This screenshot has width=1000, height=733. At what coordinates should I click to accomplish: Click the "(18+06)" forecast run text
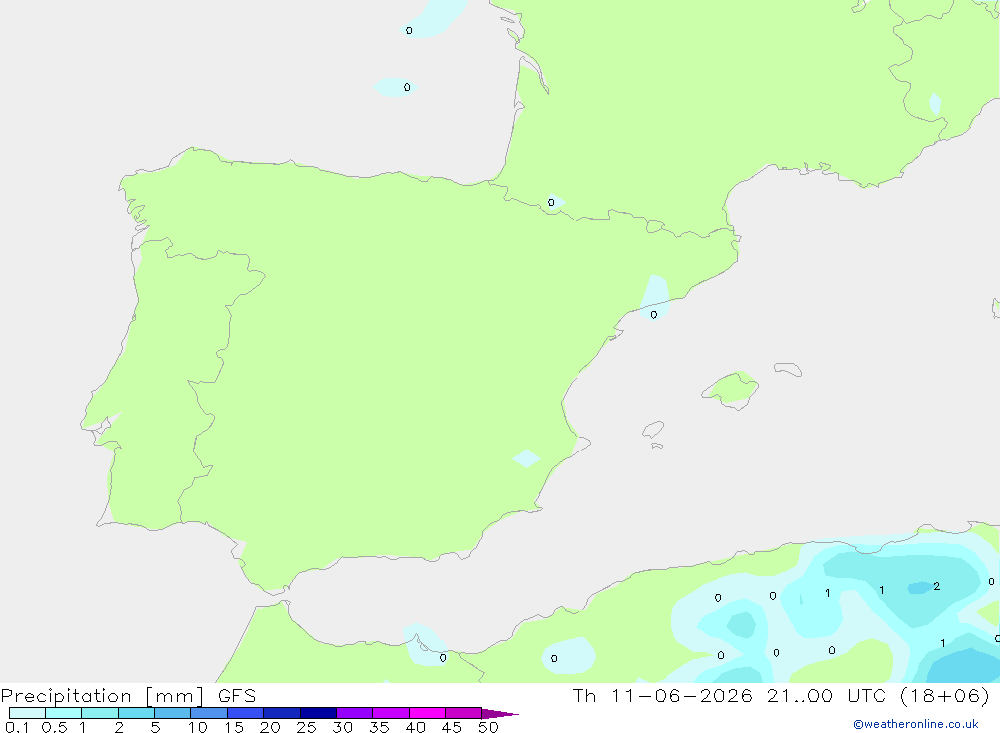(945, 695)
